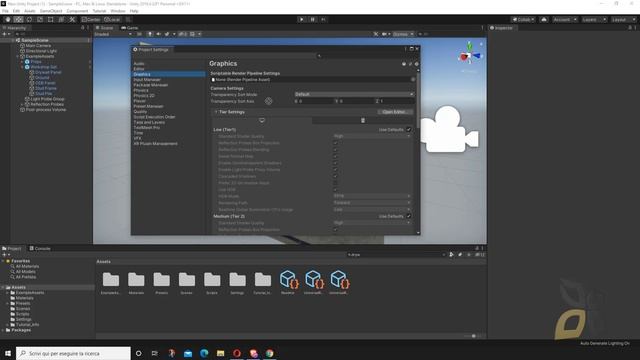Select the Hand tool in Unity toolbar
The height and width of the screenshot is (360, 640).
pyautogui.click(x=8, y=19)
